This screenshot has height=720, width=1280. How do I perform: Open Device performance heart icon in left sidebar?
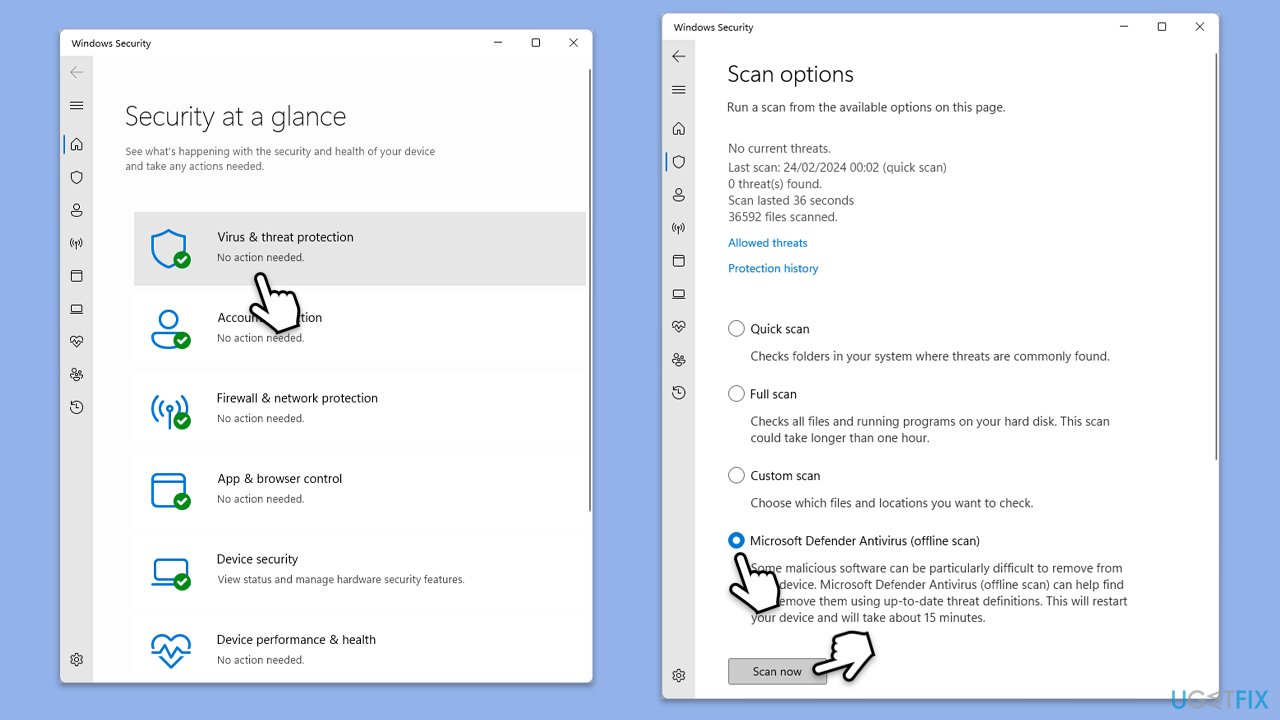coord(77,341)
